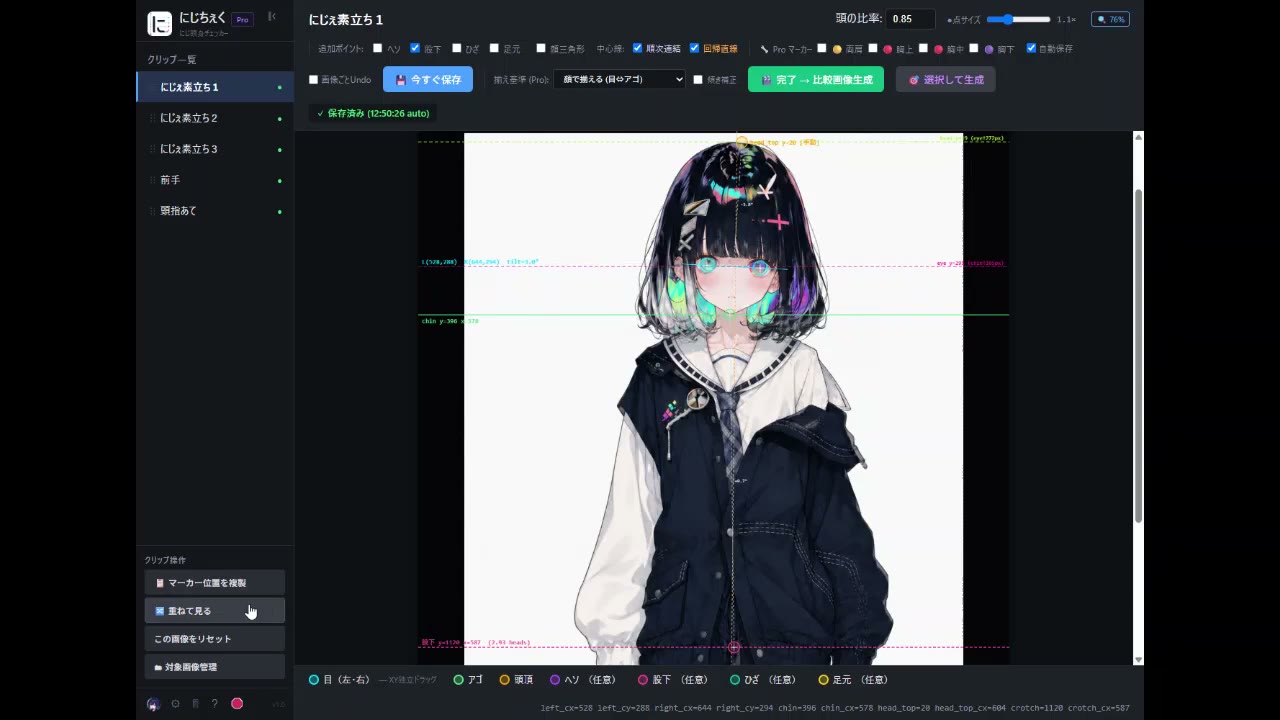Uncheck the 回帰直線 checkbox
Image resolution: width=1280 pixels, height=720 pixels.
pos(695,48)
